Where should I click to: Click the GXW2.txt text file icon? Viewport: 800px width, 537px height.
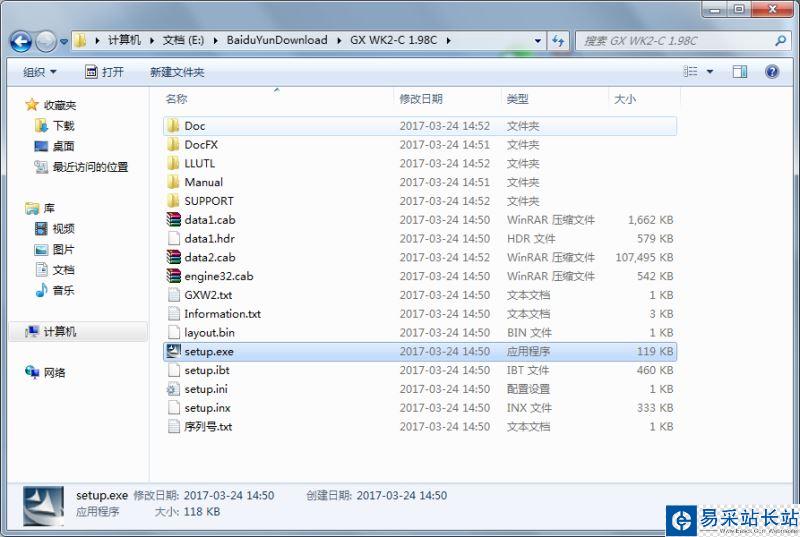click(x=173, y=295)
